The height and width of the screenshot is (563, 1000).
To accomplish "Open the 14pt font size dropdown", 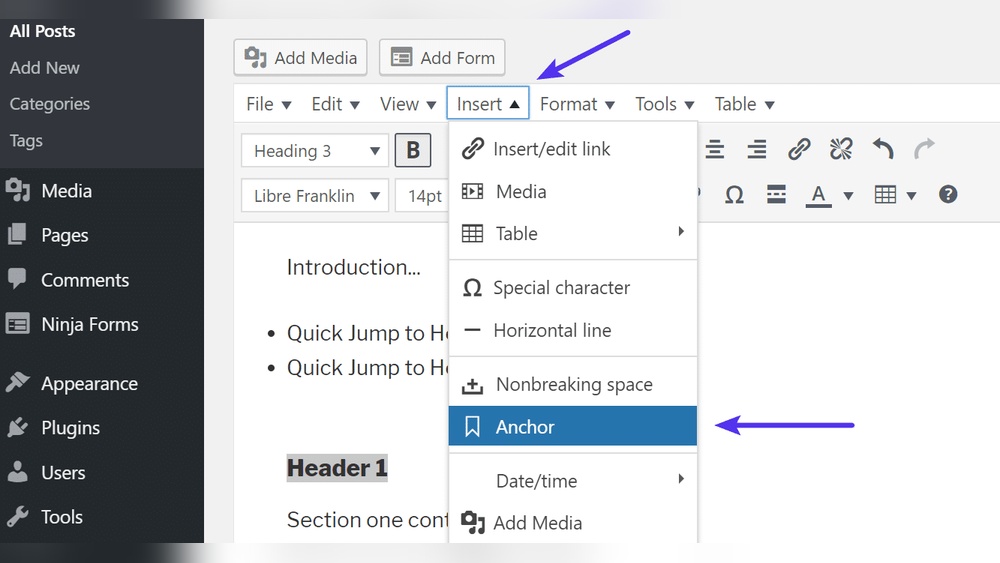I will point(422,196).
